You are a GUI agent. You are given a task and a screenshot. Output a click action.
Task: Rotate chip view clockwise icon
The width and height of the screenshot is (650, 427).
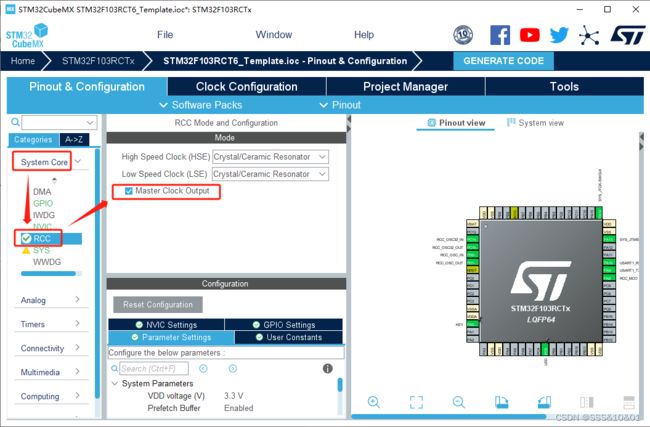tap(501, 402)
